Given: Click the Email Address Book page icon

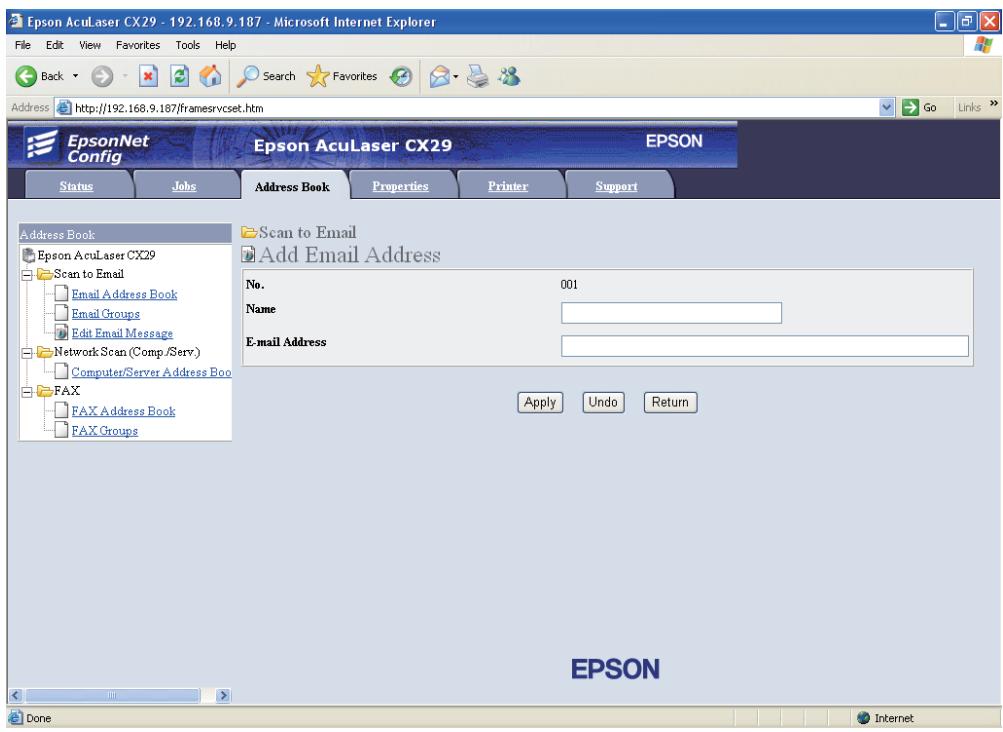Looking at the screenshot, I should pyautogui.click(x=61, y=293).
